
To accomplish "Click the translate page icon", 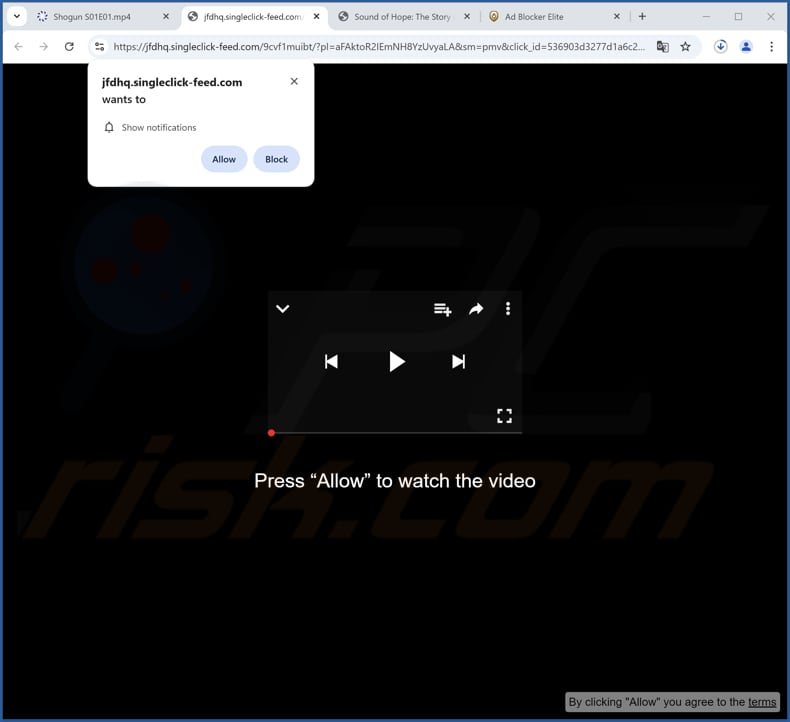I will pyautogui.click(x=662, y=47).
